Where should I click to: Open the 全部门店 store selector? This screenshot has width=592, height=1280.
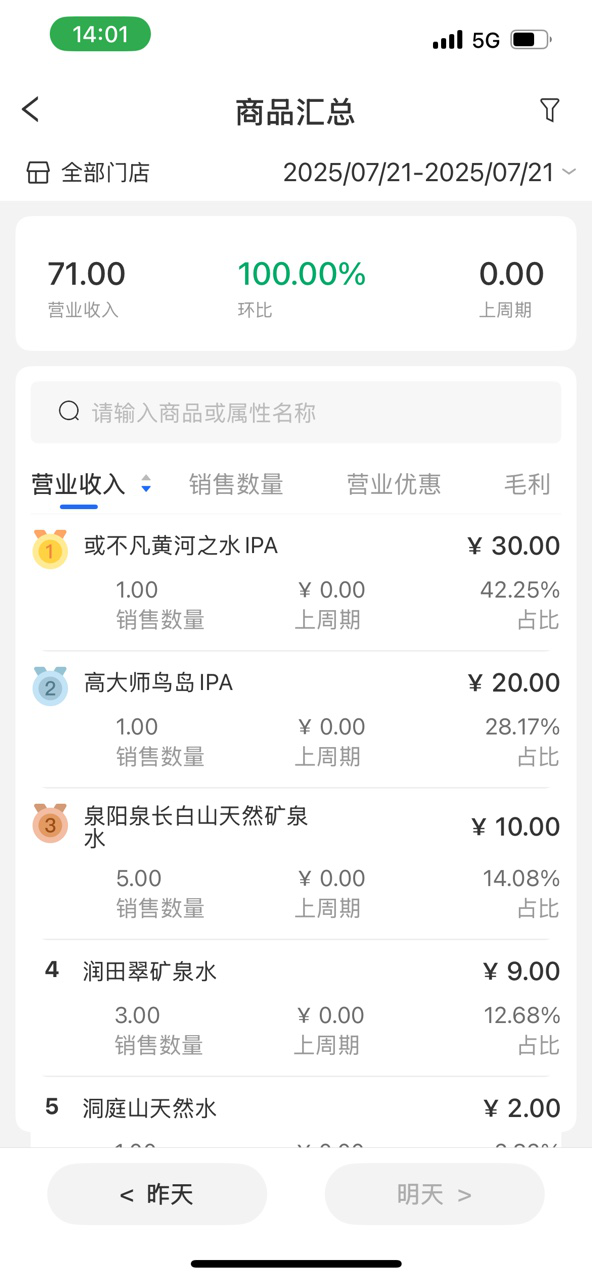[88, 172]
